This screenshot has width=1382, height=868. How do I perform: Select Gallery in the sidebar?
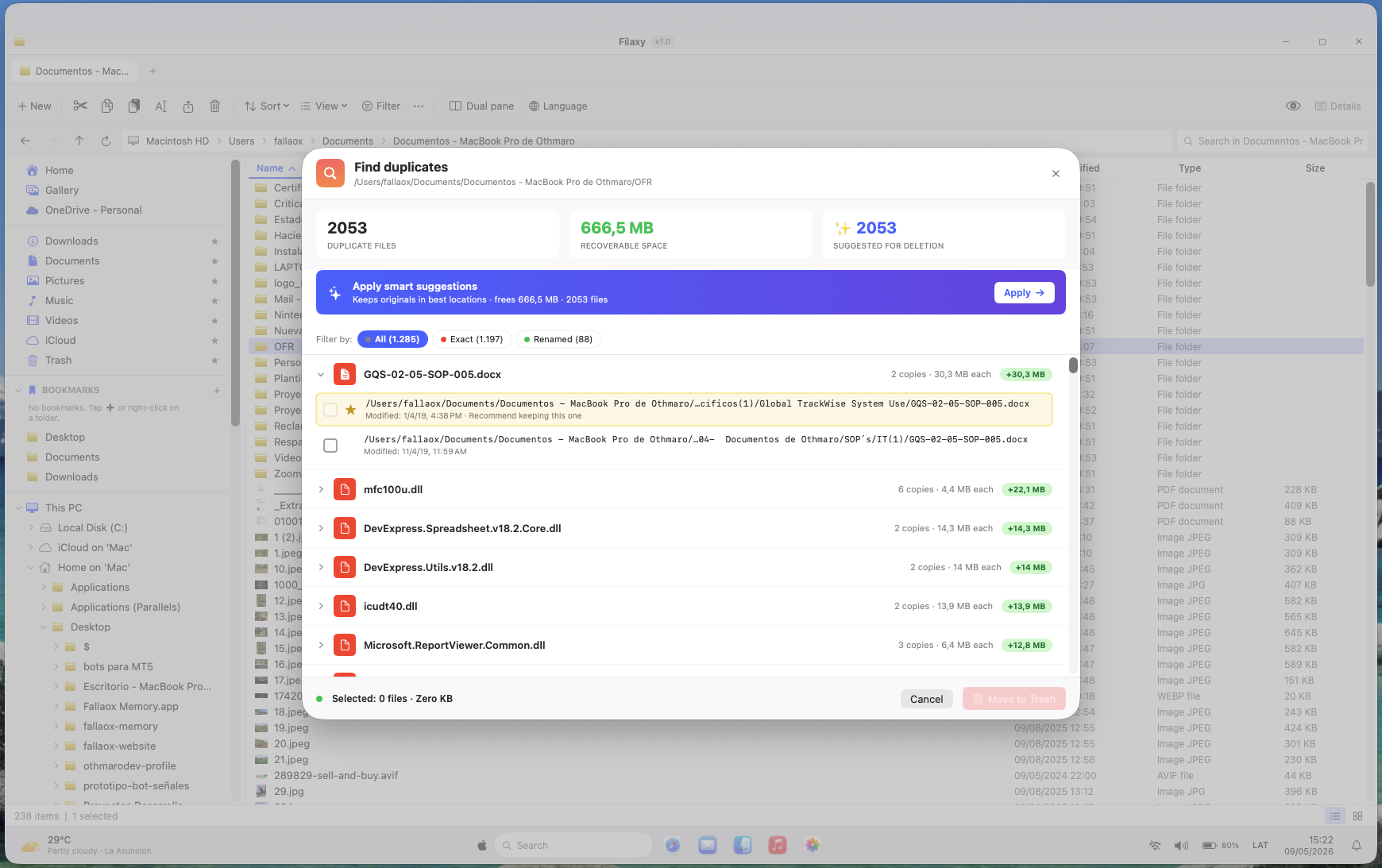(x=62, y=191)
